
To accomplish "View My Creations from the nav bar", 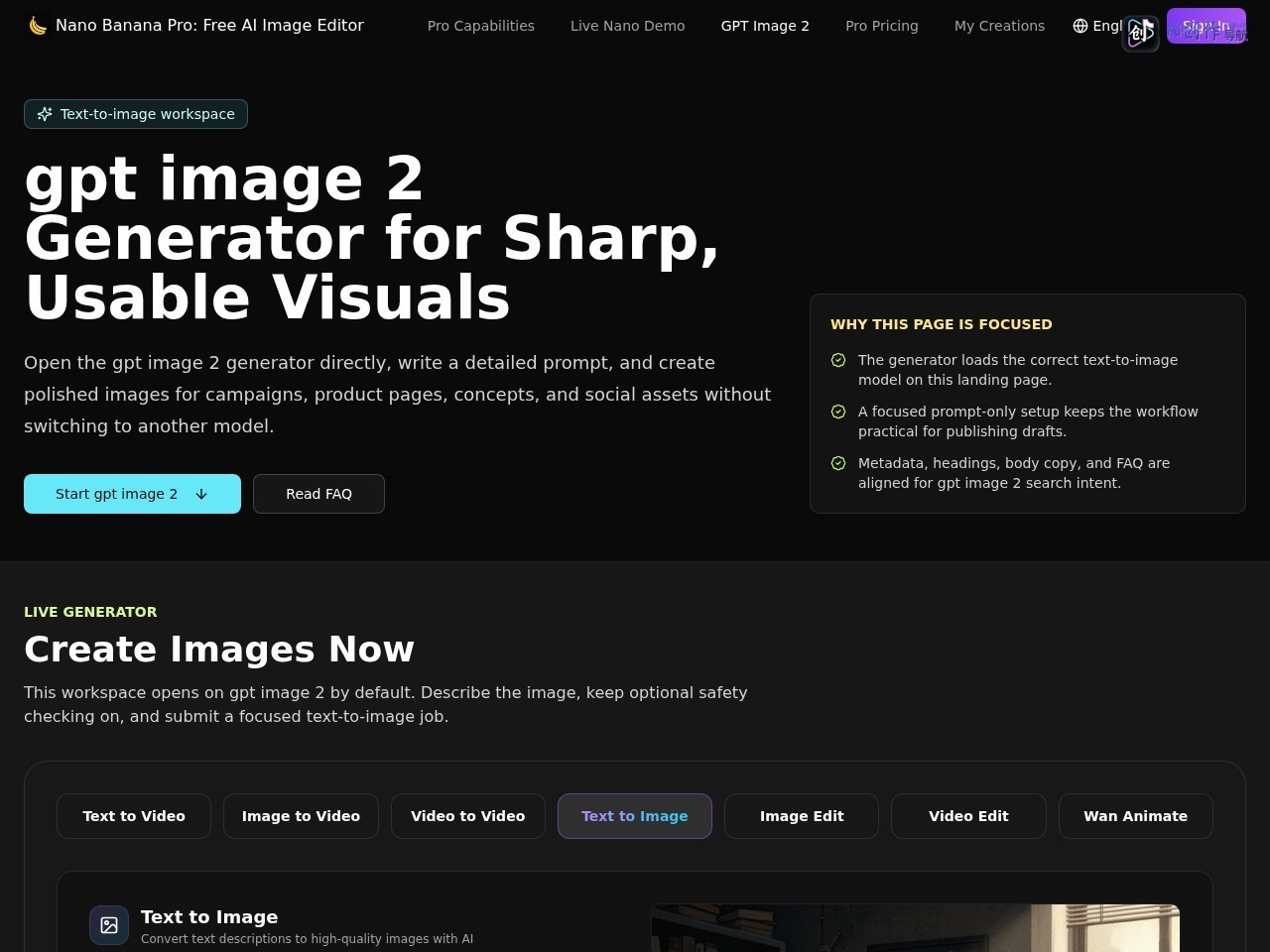I will pyautogui.click(x=999, y=26).
